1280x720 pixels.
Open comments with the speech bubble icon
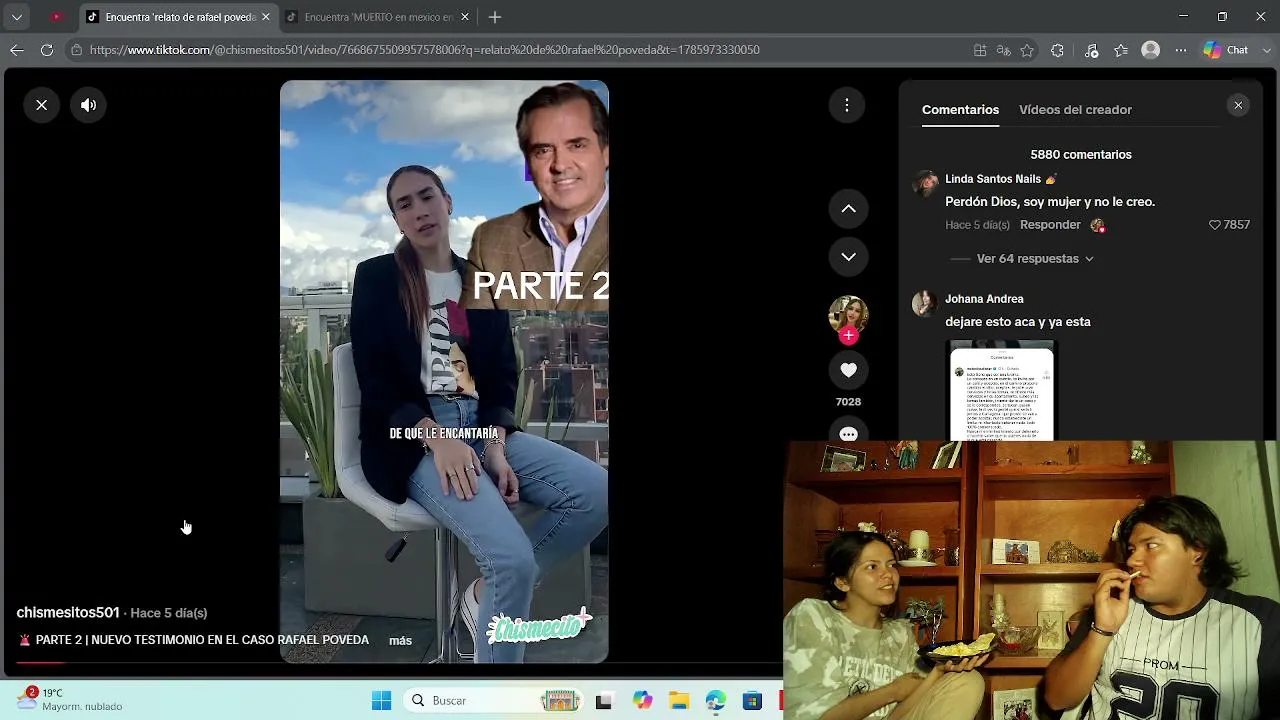point(848,433)
